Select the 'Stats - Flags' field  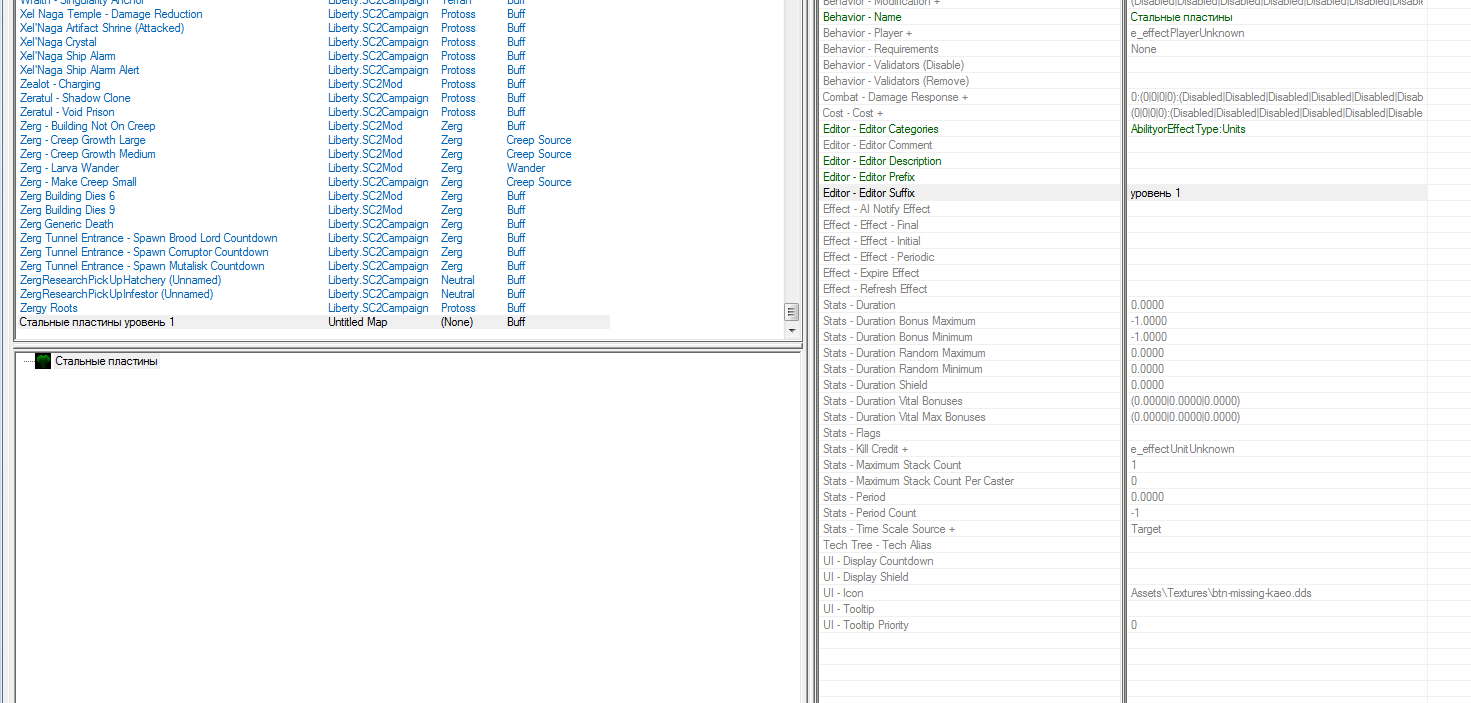(x=851, y=433)
